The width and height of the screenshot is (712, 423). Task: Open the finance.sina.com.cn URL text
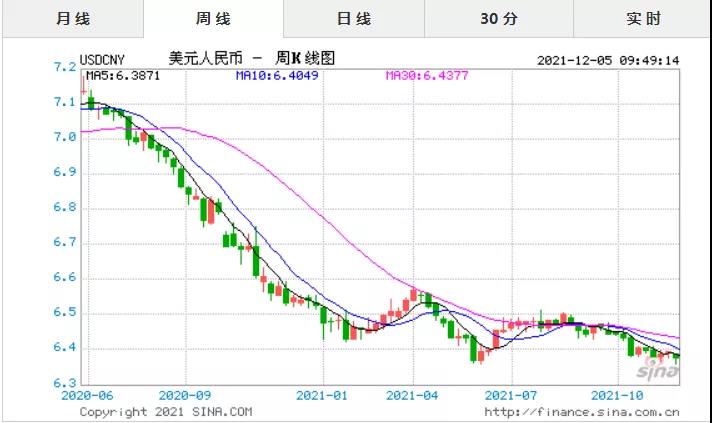click(582, 411)
